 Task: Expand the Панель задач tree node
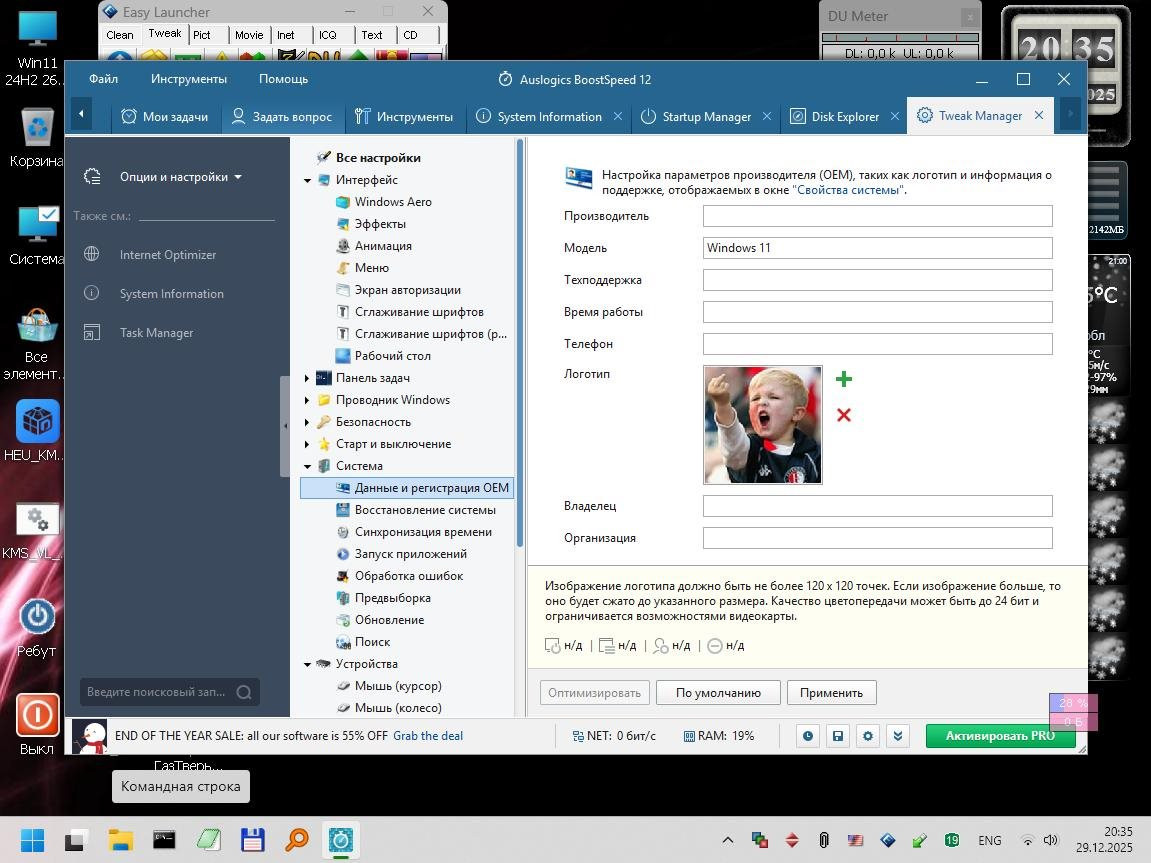click(308, 378)
